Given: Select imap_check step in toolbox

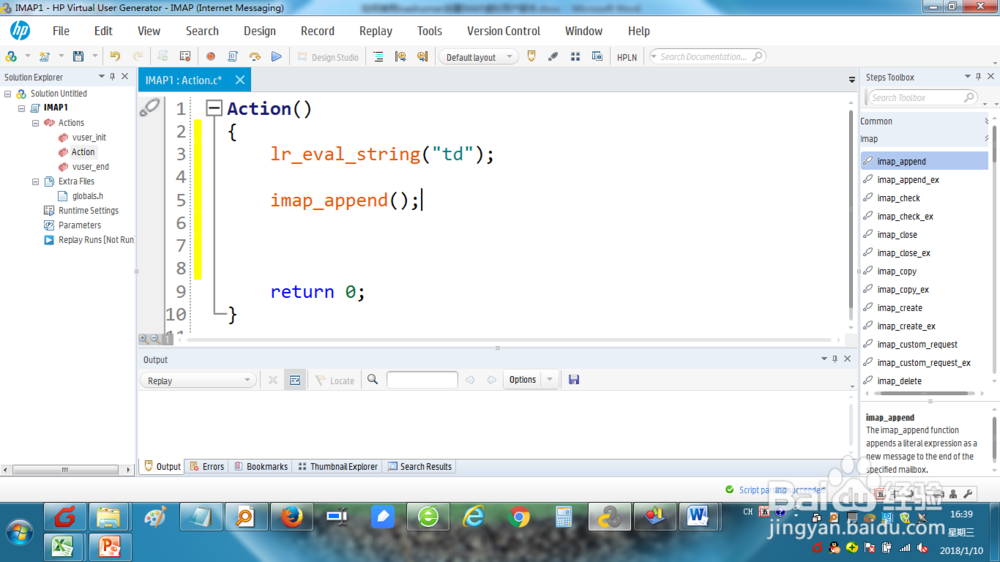Looking at the screenshot, I should coord(898,198).
